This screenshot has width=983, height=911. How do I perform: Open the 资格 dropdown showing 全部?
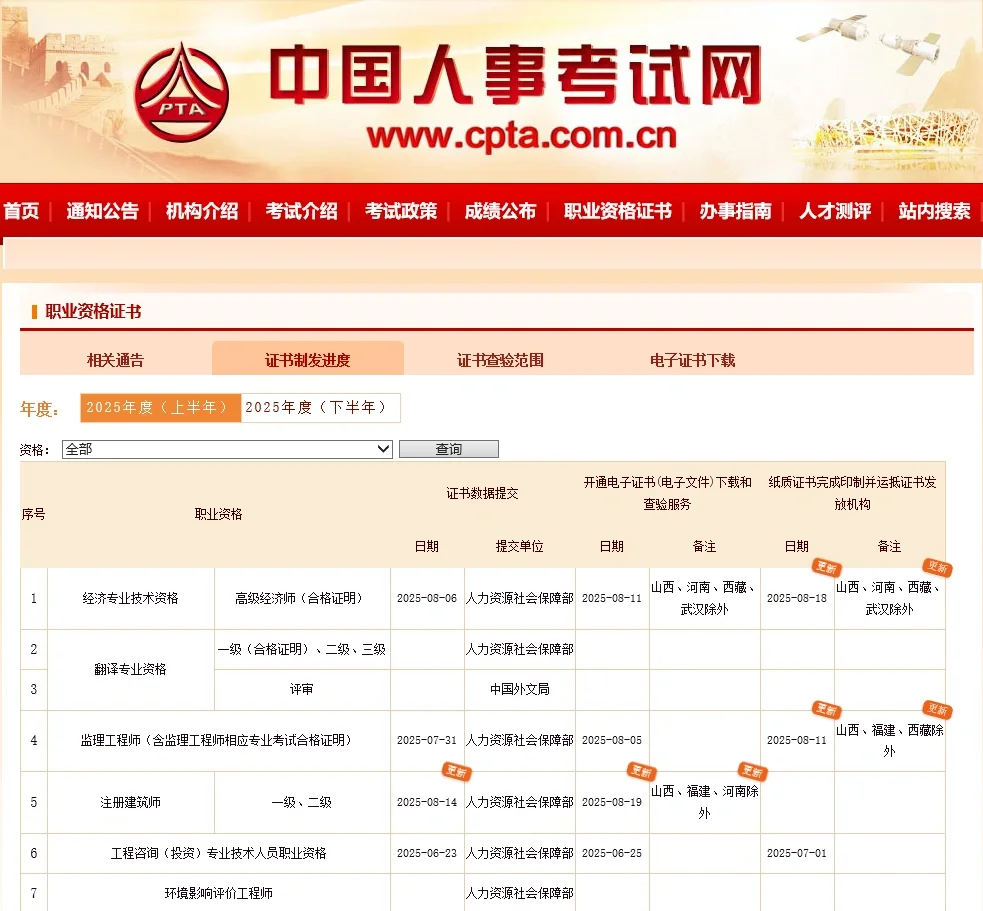pos(227,448)
